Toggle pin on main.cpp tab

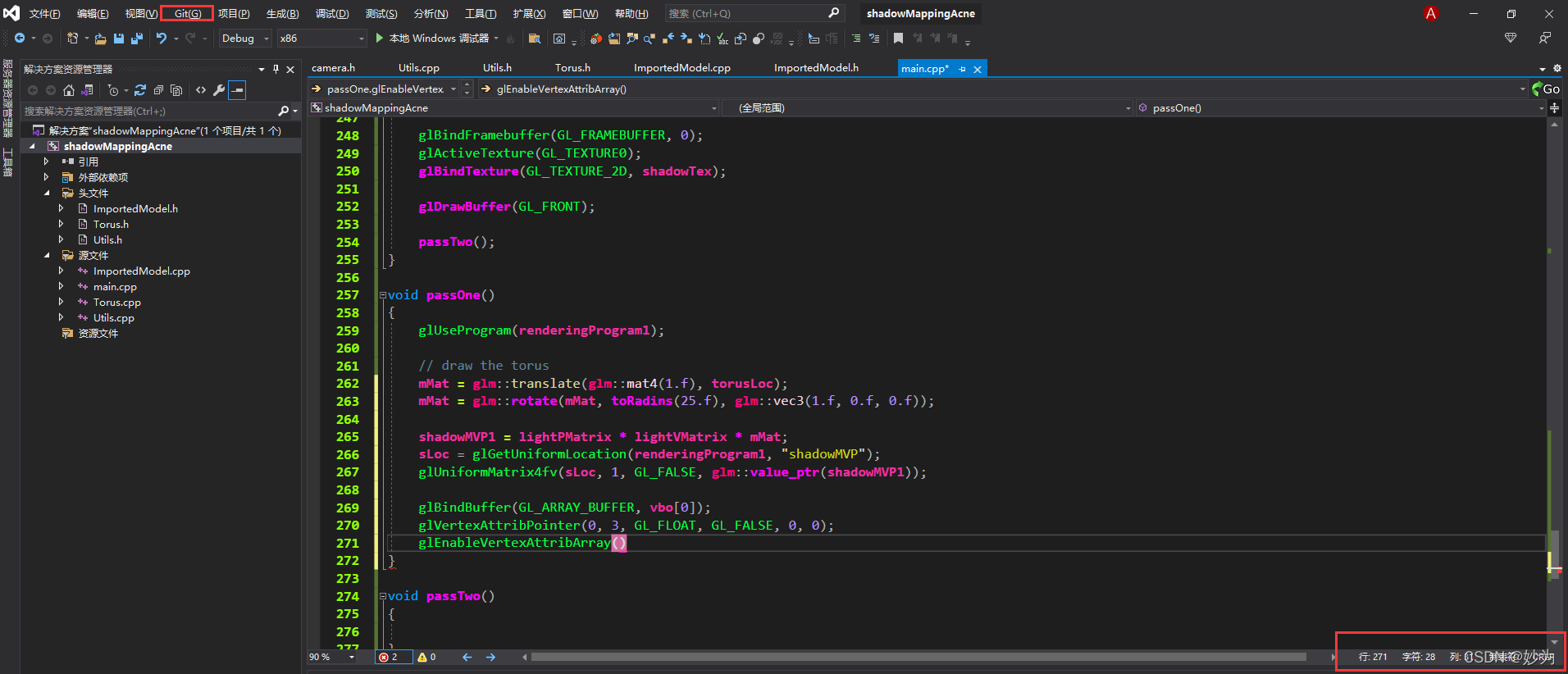pyautogui.click(x=962, y=69)
